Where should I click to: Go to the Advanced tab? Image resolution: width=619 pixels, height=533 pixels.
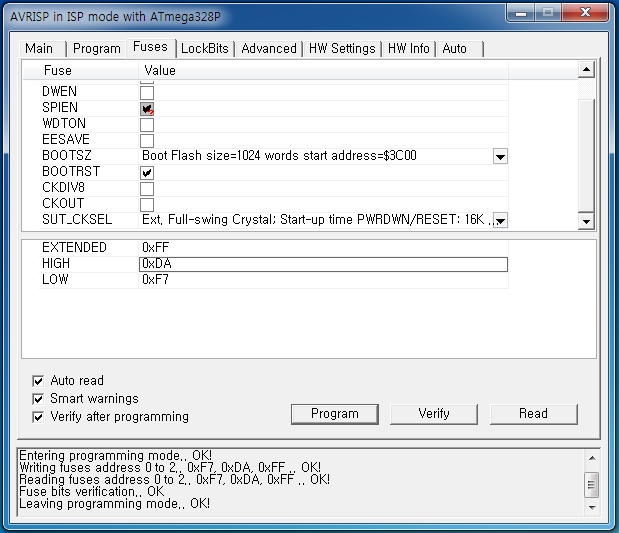click(x=269, y=49)
